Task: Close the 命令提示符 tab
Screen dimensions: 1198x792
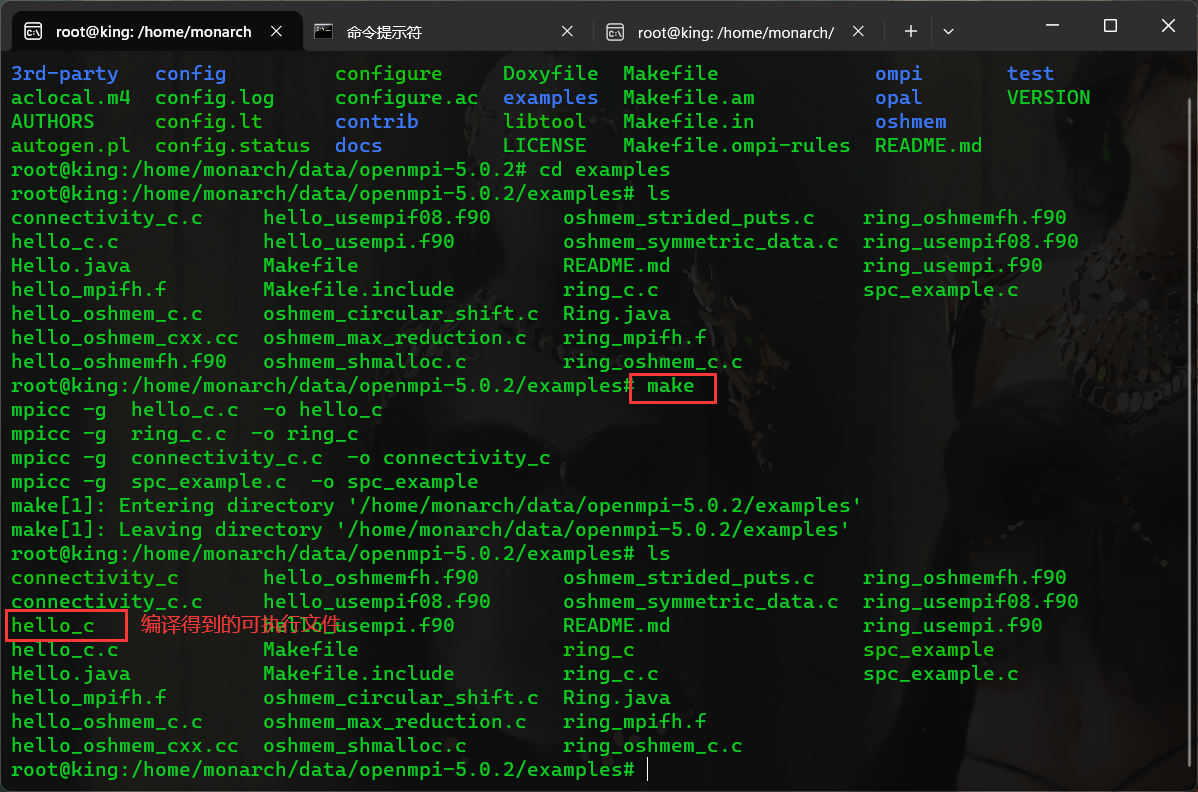Action: 567,31
